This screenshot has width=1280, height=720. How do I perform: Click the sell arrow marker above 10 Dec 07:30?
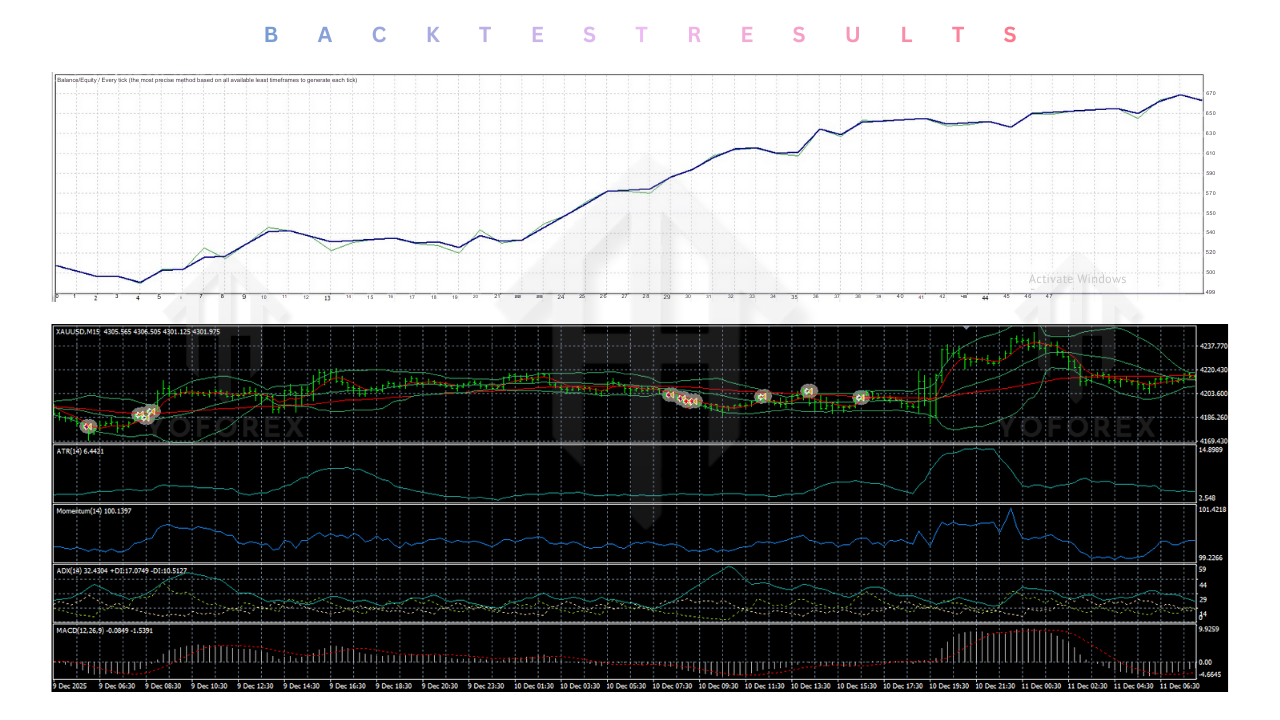click(x=670, y=396)
